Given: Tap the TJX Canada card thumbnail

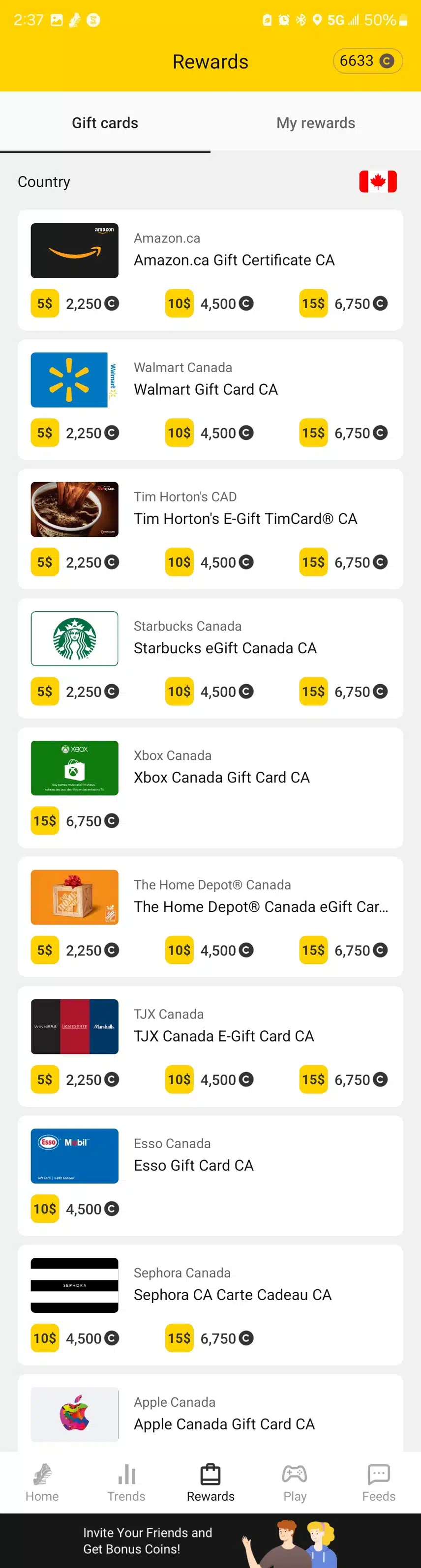Looking at the screenshot, I should 74,1026.
